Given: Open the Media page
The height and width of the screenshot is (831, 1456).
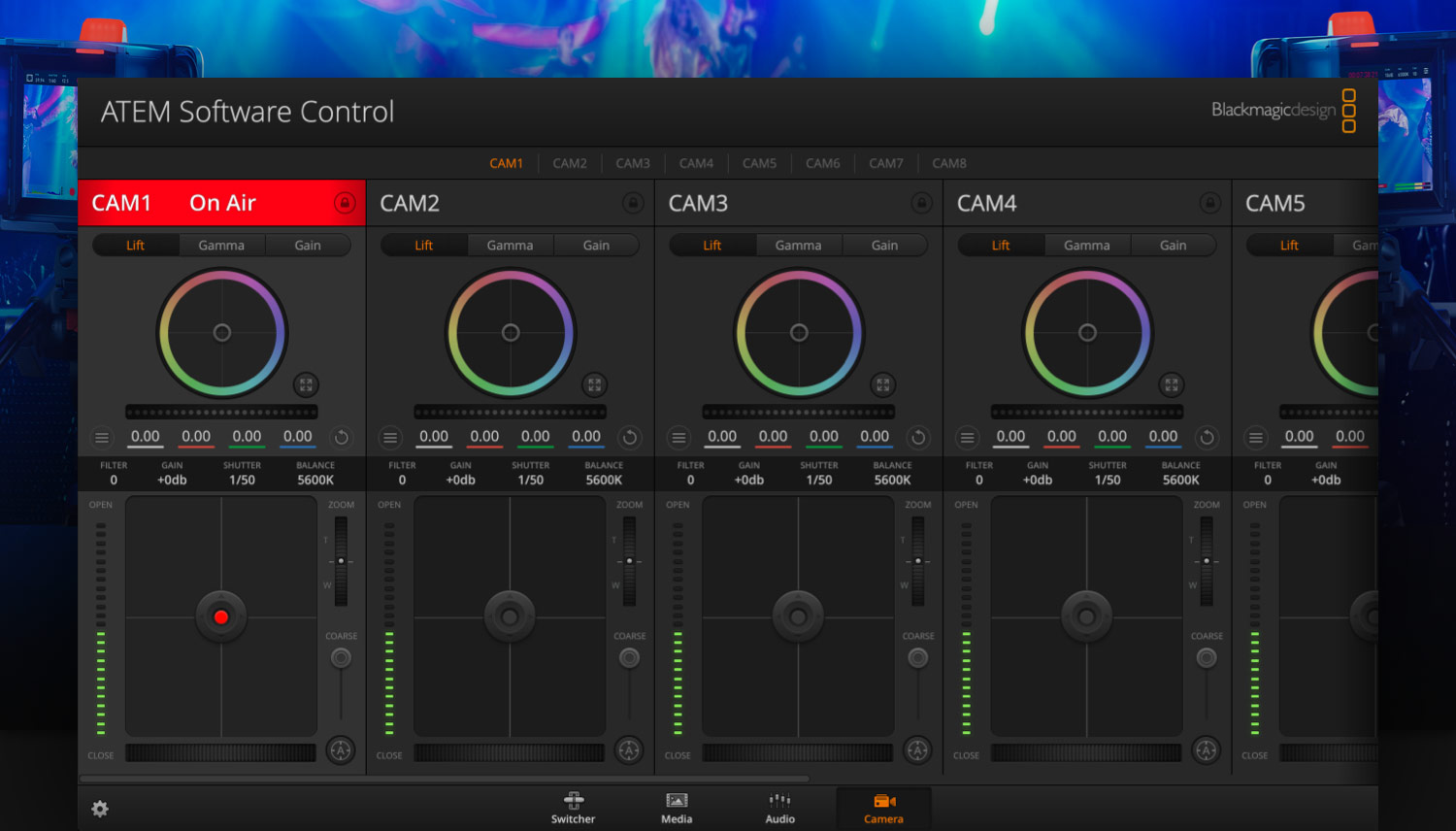Looking at the screenshot, I should 677,808.
